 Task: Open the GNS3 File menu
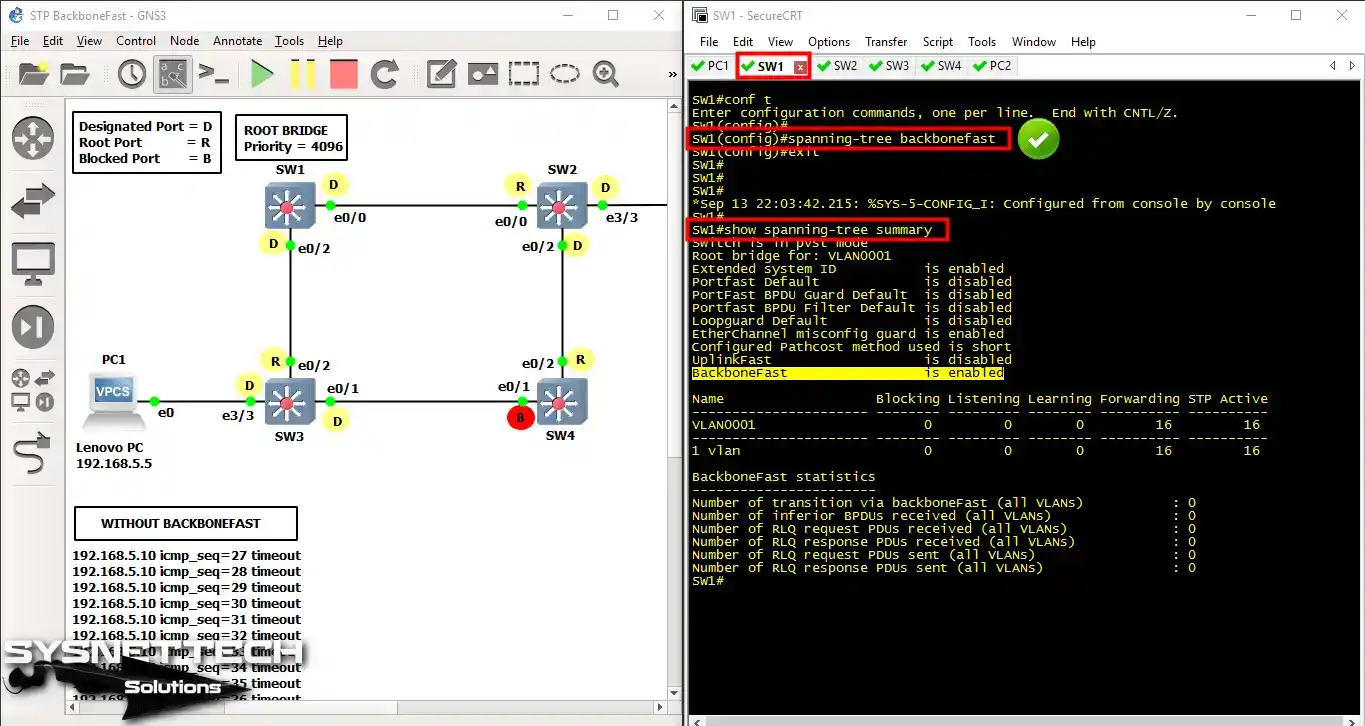pos(20,41)
